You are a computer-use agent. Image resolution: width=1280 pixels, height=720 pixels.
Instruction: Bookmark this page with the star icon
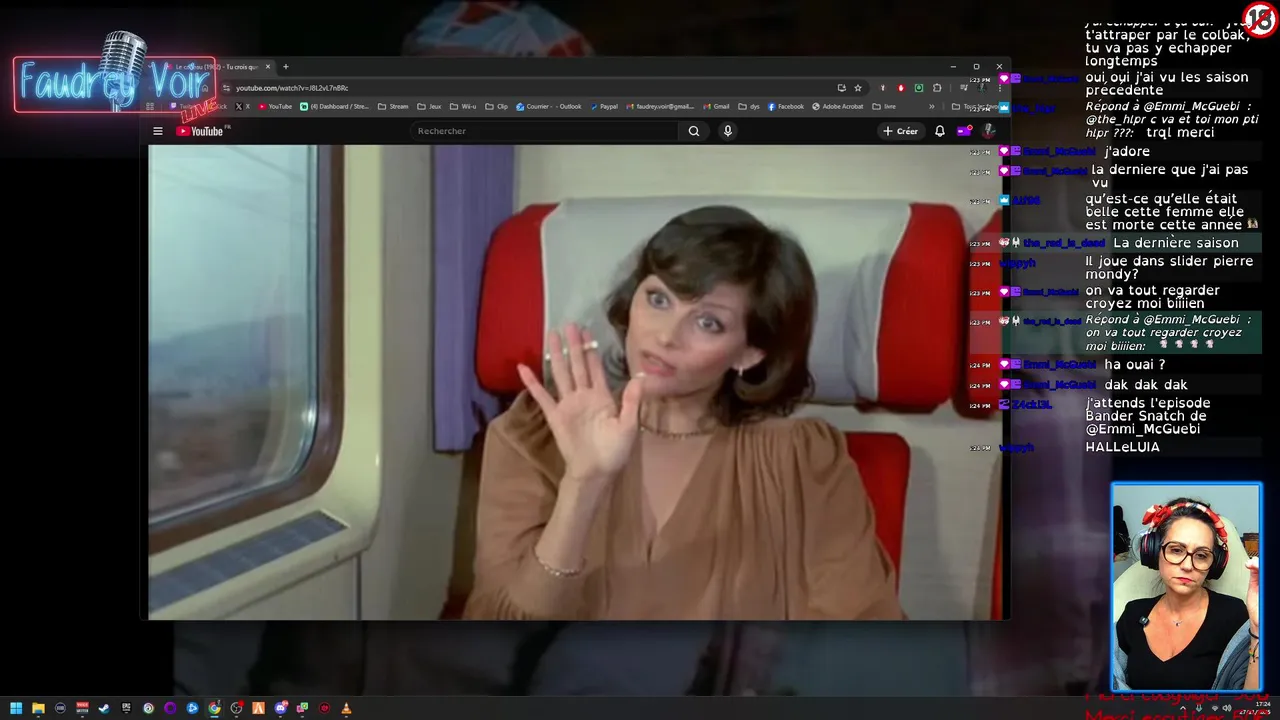point(858,88)
